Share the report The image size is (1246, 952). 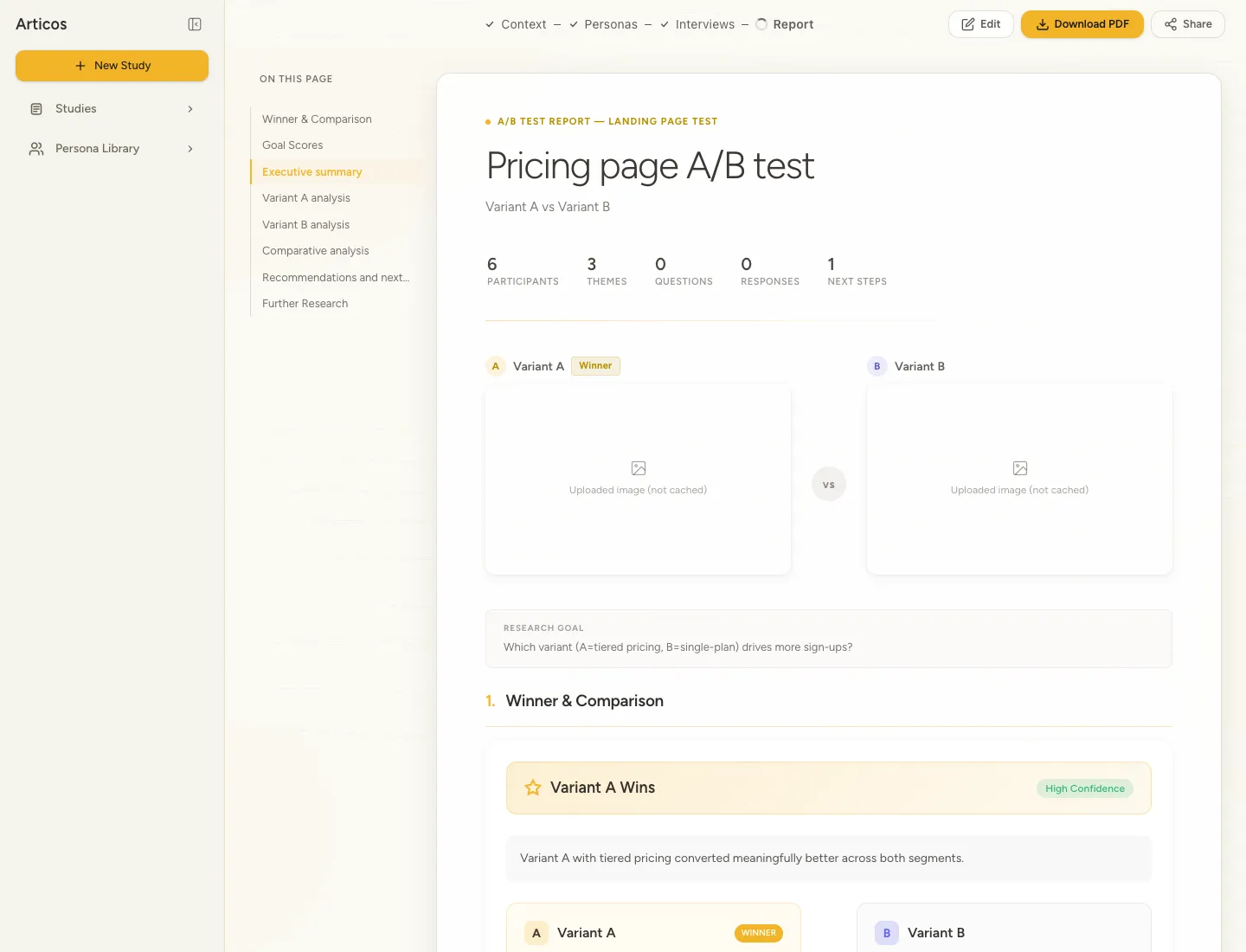point(1188,24)
